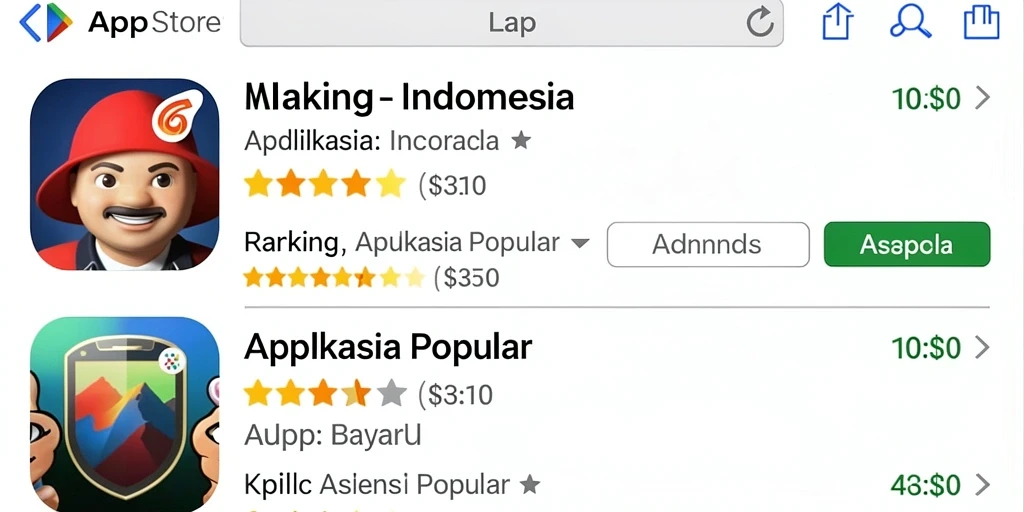Open the red hat character app icon
Viewport: 1024px width, 512px height.
pos(125,174)
